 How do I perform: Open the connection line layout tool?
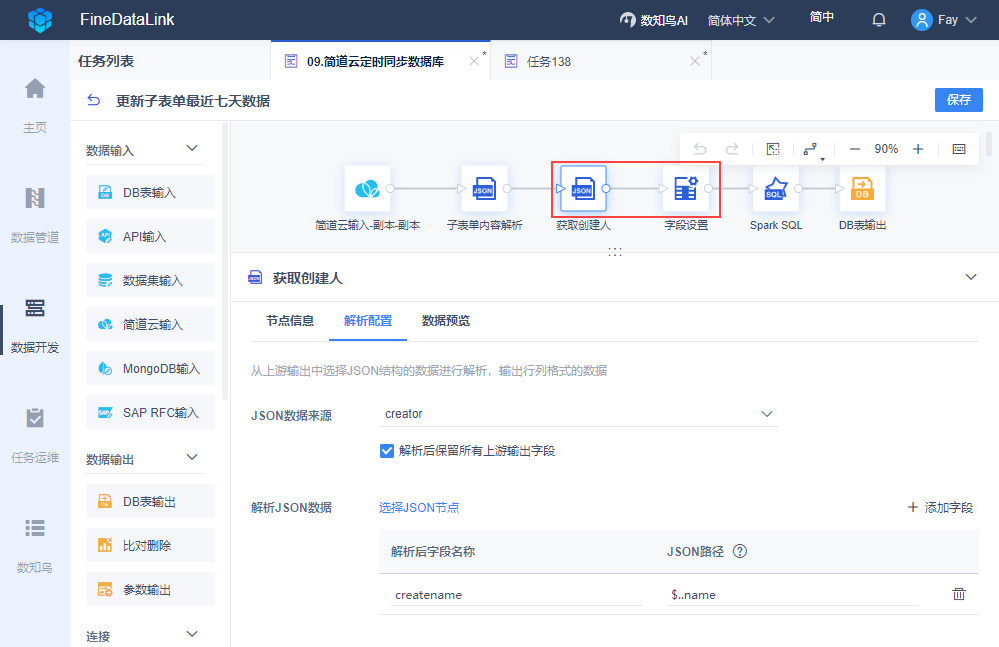(812, 150)
